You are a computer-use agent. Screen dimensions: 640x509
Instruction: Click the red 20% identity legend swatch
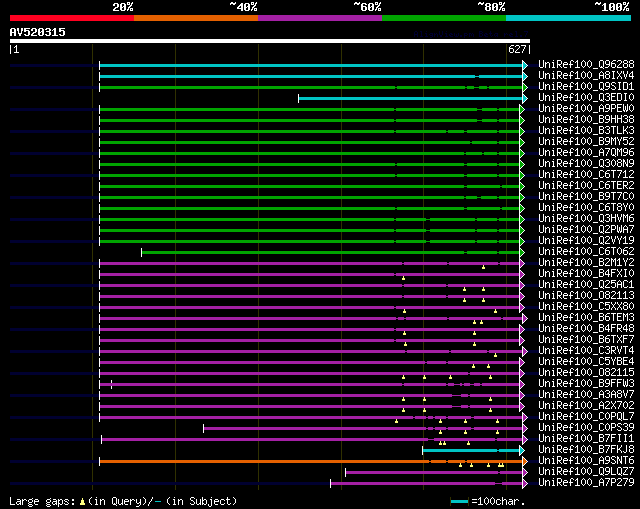coord(72,18)
